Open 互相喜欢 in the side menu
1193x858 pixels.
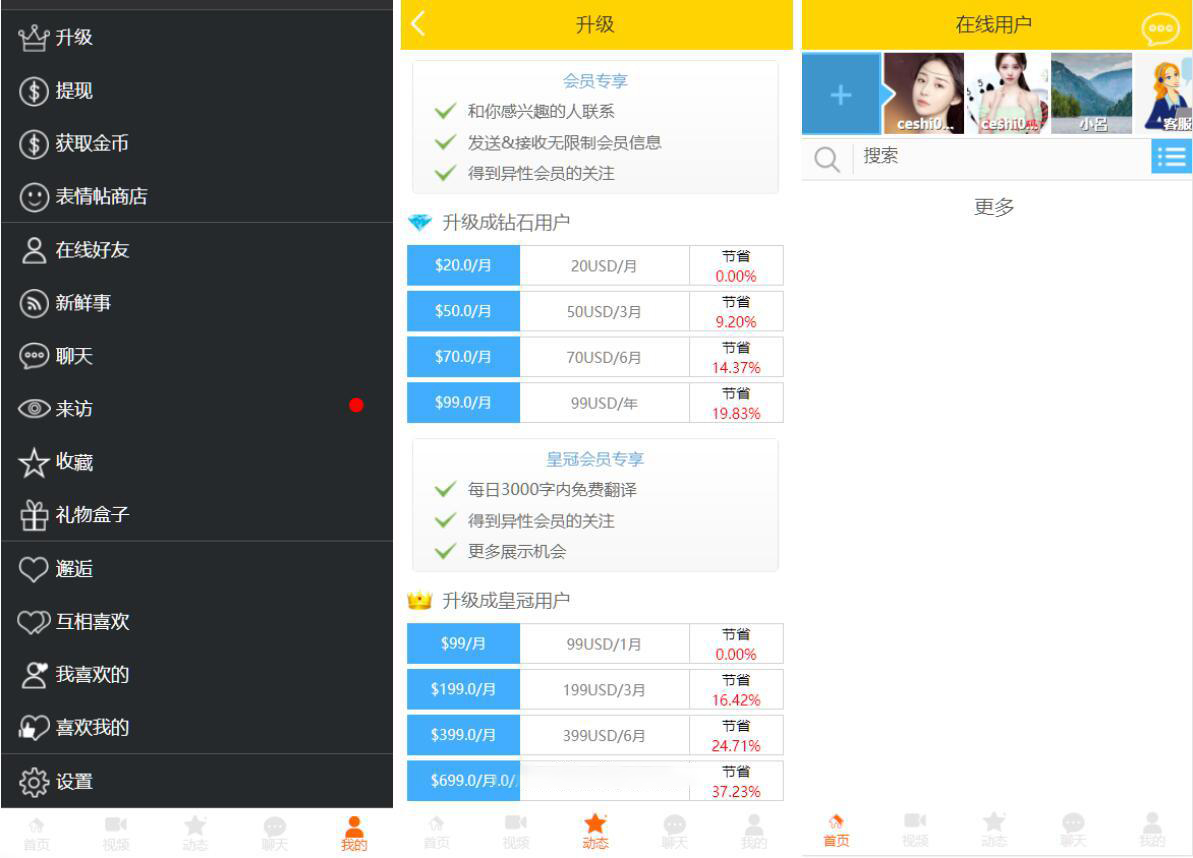click(x=92, y=622)
